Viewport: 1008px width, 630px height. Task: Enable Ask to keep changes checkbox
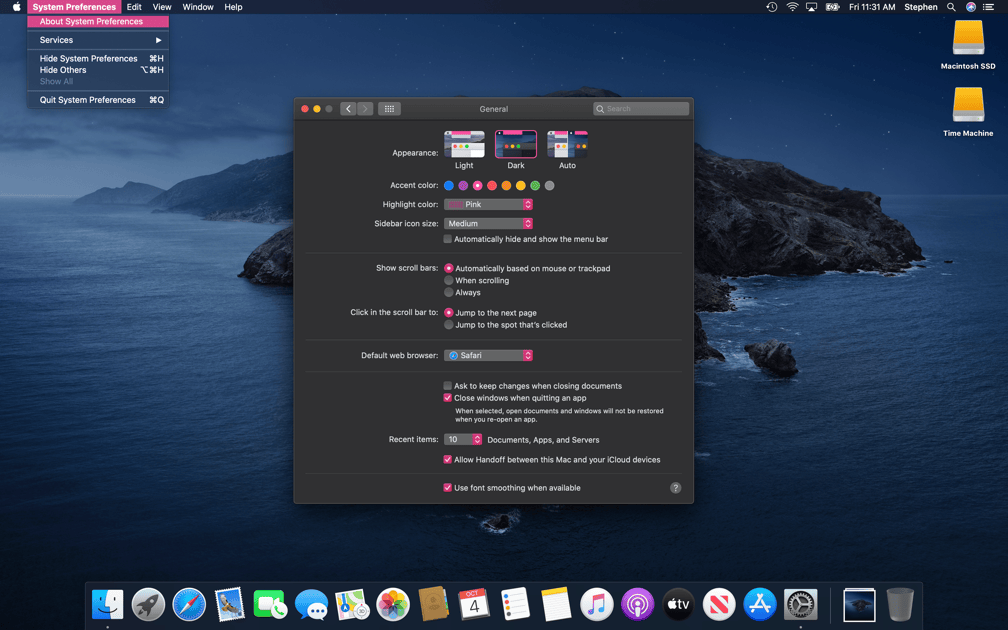click(447, 386)
